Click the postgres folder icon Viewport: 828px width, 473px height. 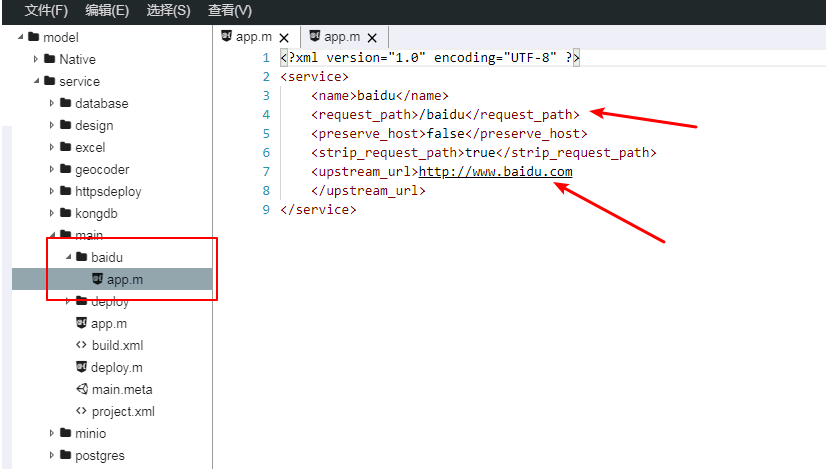(x=66, y=455)
